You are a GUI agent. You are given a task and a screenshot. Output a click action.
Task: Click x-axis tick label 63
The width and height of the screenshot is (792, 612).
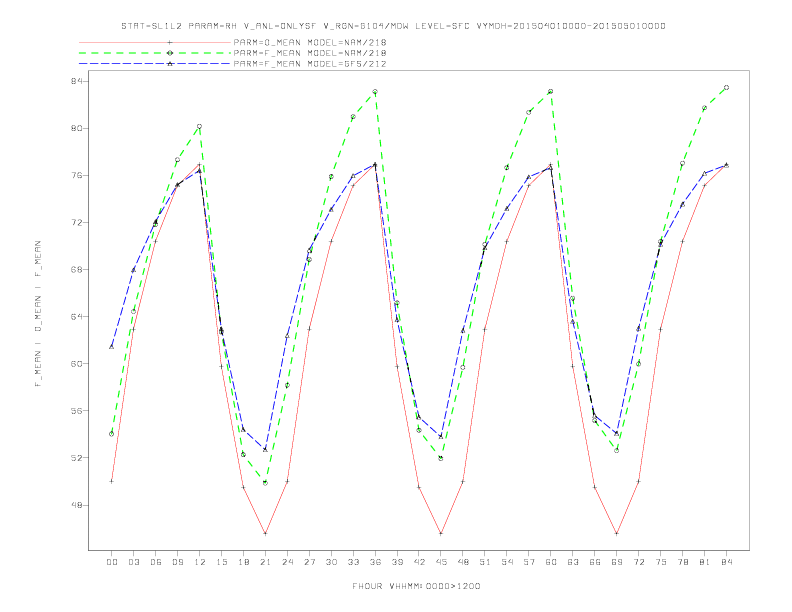[573, 562]
